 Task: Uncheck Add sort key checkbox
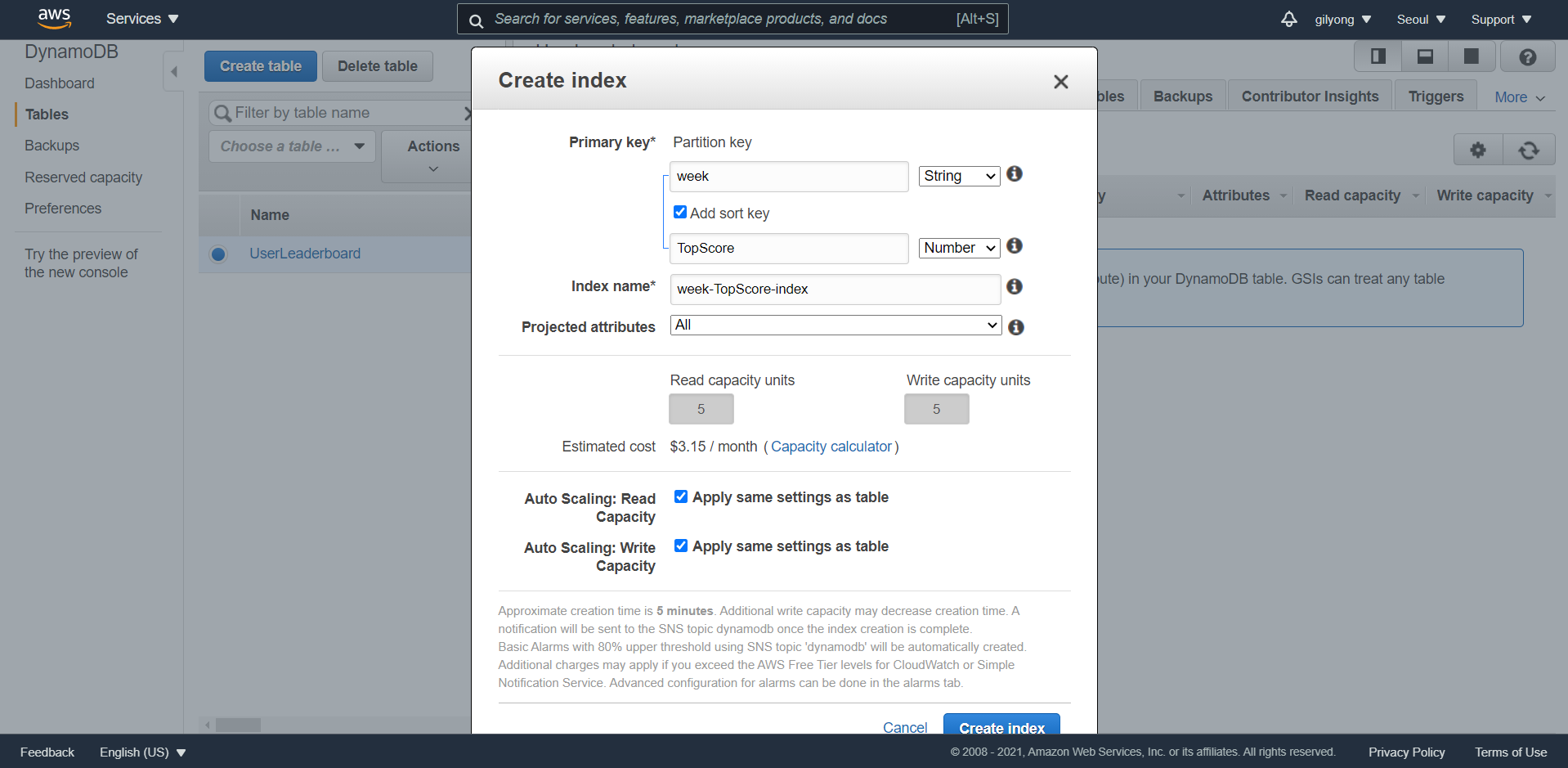680,212
